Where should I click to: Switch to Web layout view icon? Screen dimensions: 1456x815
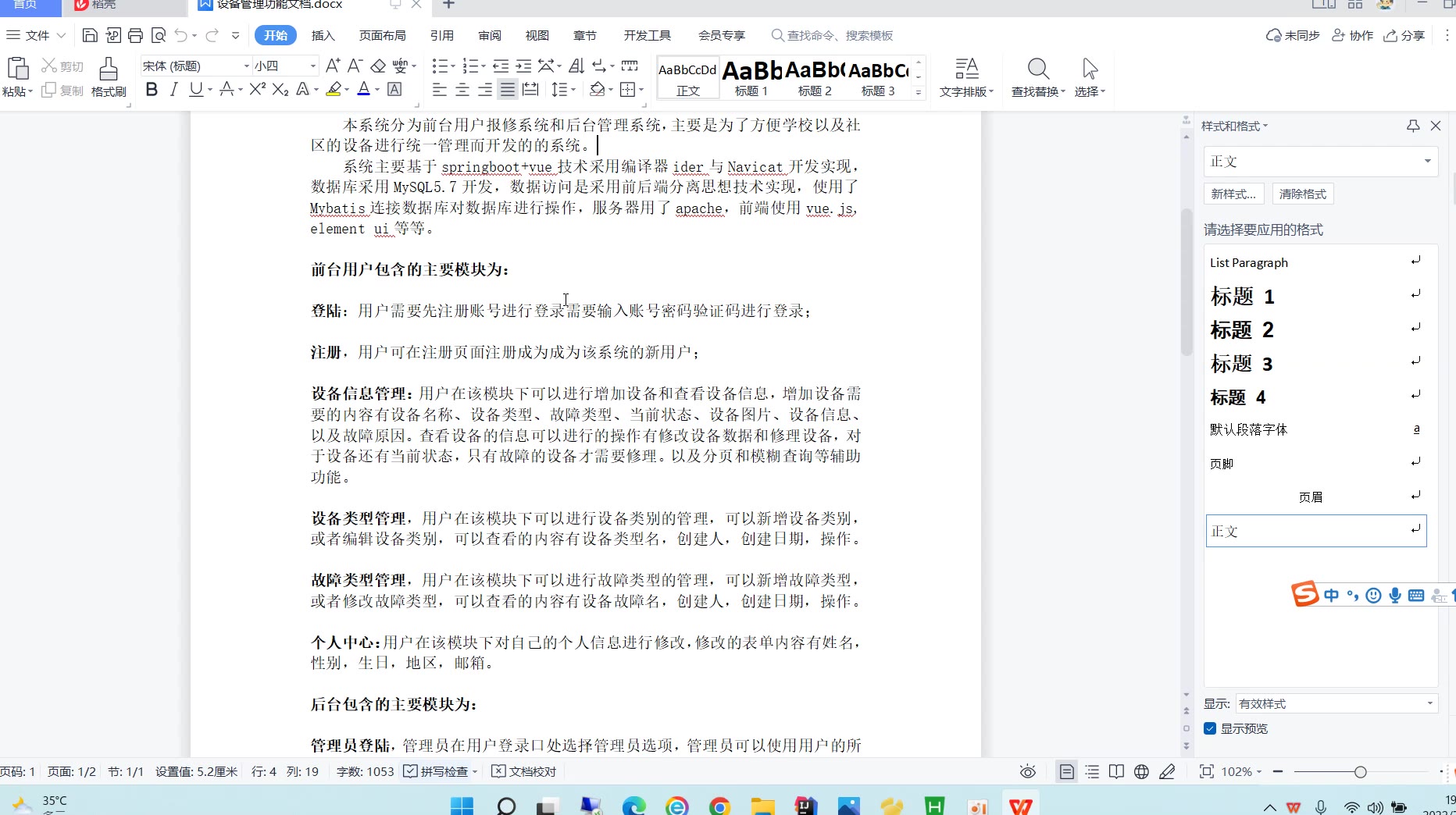point(1141,771)
